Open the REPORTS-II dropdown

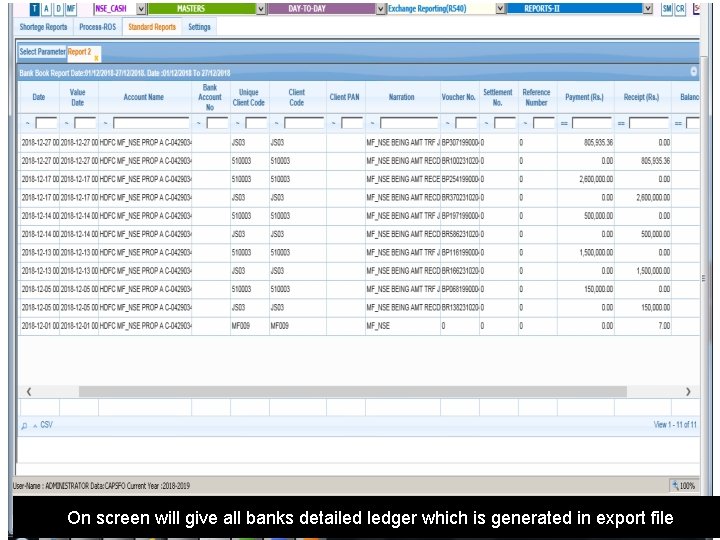tap(647, 9)
